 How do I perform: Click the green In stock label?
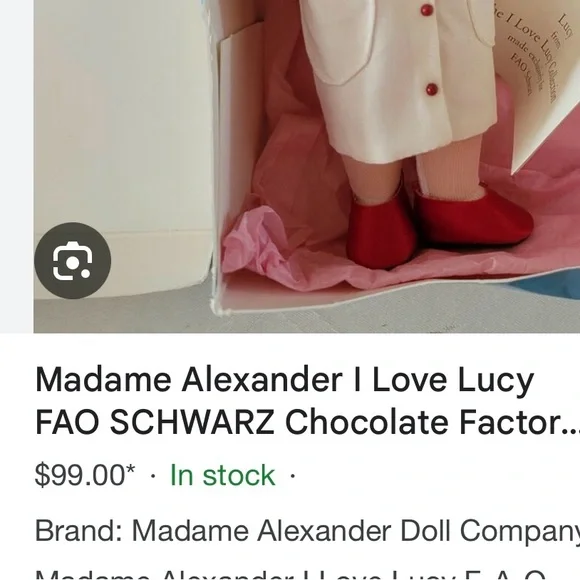222,475
